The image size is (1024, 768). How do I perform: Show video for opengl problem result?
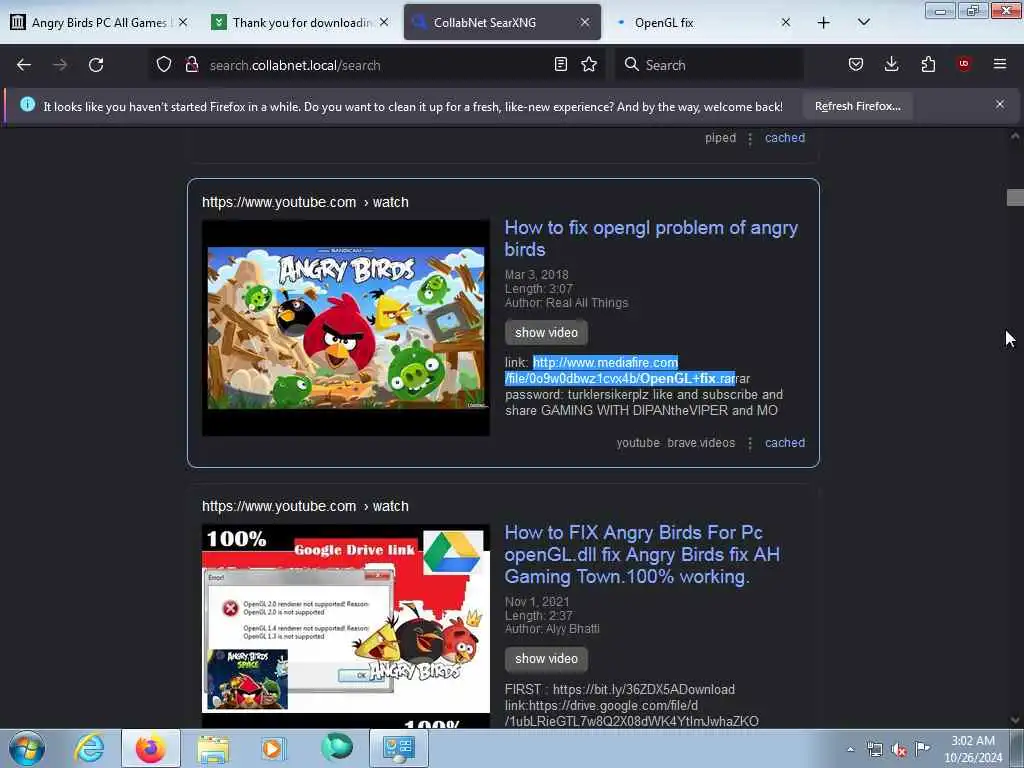coord(546,332)
